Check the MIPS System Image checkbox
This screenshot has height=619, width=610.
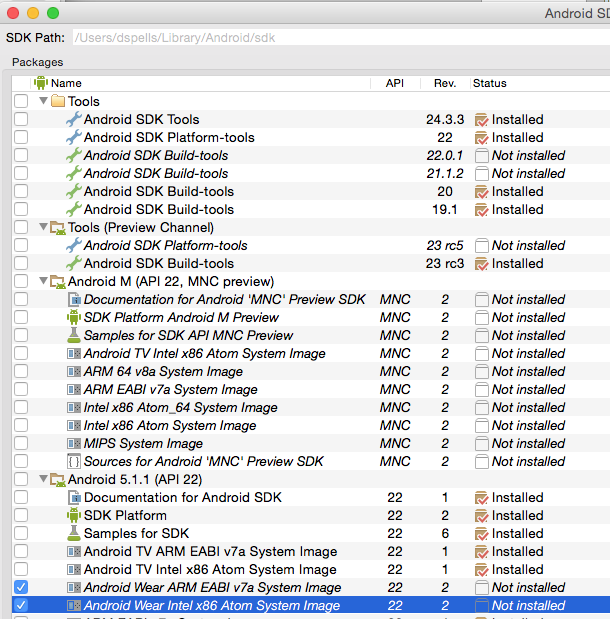[x=21, y=443]
